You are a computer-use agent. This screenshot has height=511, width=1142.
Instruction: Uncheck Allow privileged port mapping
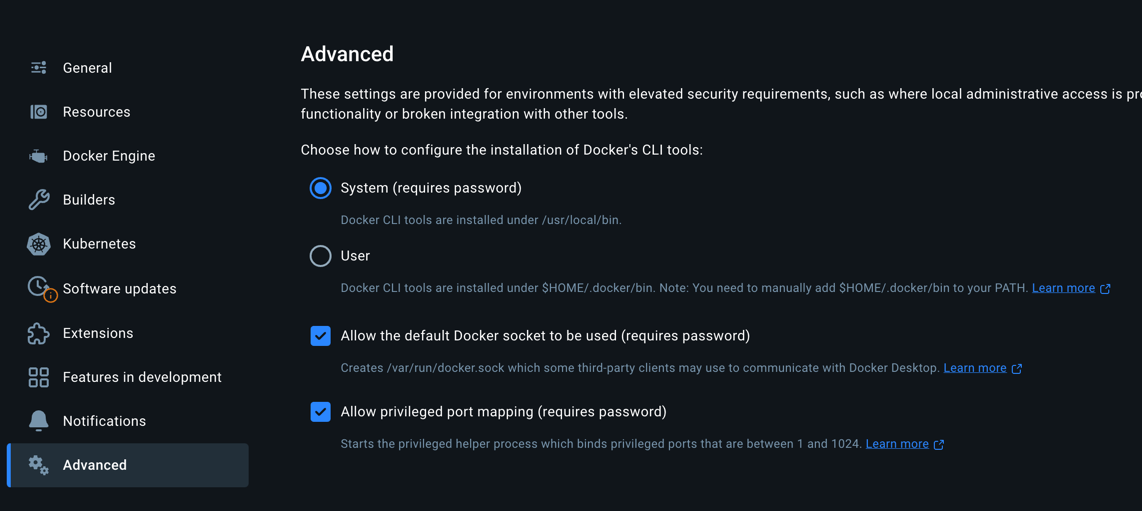pyautogui.click(x=320, y=412)
